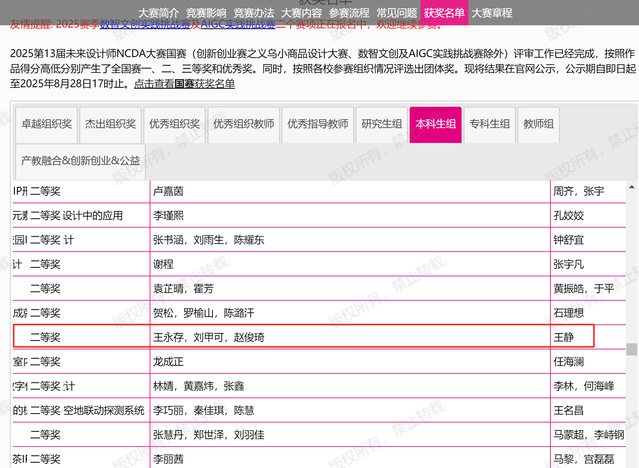Switch to the 教师组 tab
639x468 pixels.
tap(539, 125)
